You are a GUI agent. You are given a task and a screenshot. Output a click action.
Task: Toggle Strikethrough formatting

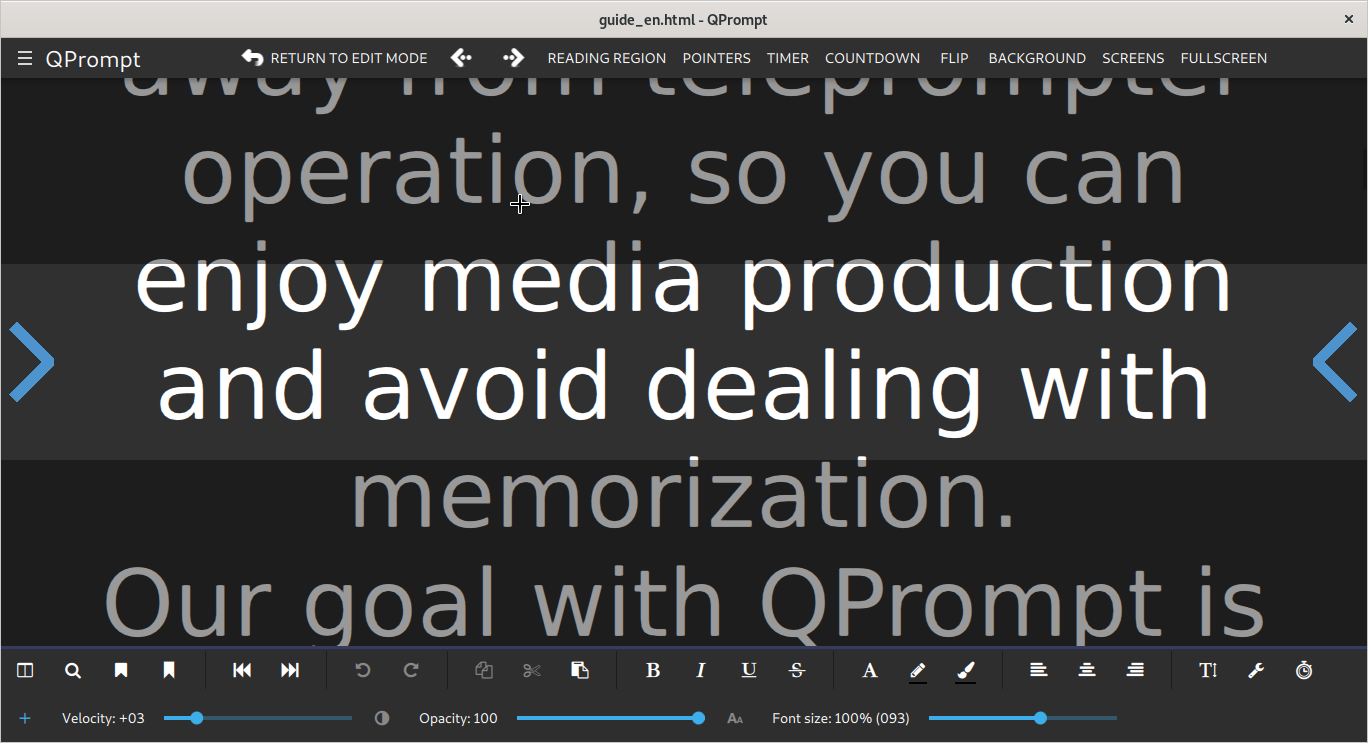pyautogui.click(x=797, y=670)
